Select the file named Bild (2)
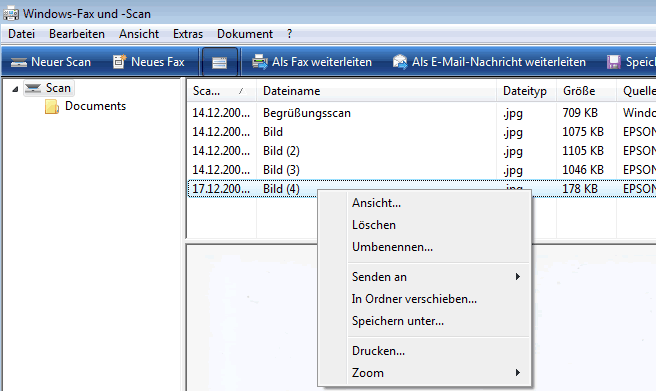The width and height of the screenshot is (656, 391). (281, 151)
